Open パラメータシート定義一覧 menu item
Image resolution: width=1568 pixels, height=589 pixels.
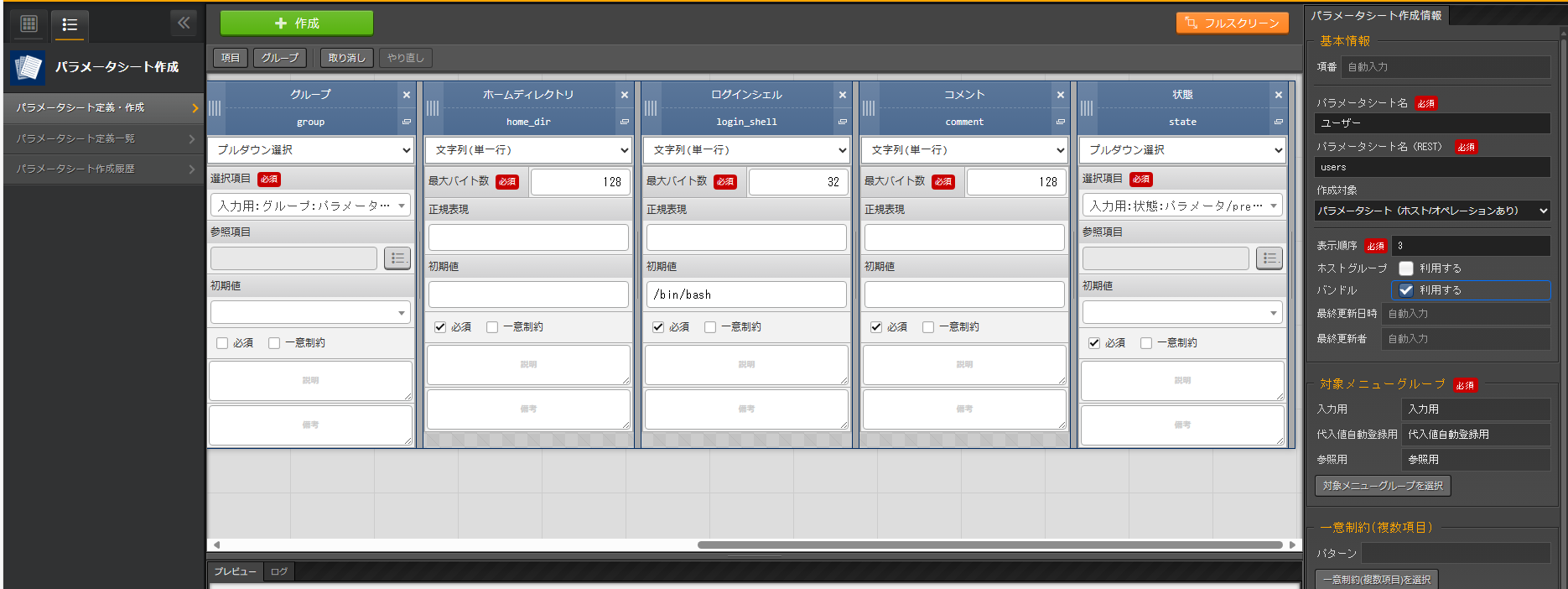coord(102,138)
